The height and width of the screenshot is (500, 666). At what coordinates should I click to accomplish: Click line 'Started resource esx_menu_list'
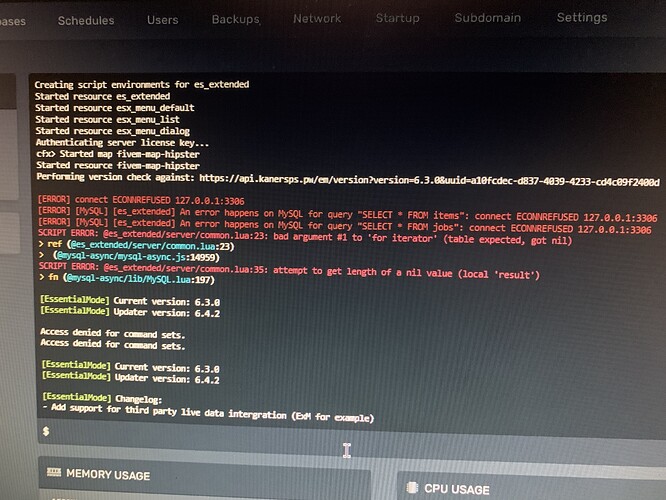pos(107,119)
